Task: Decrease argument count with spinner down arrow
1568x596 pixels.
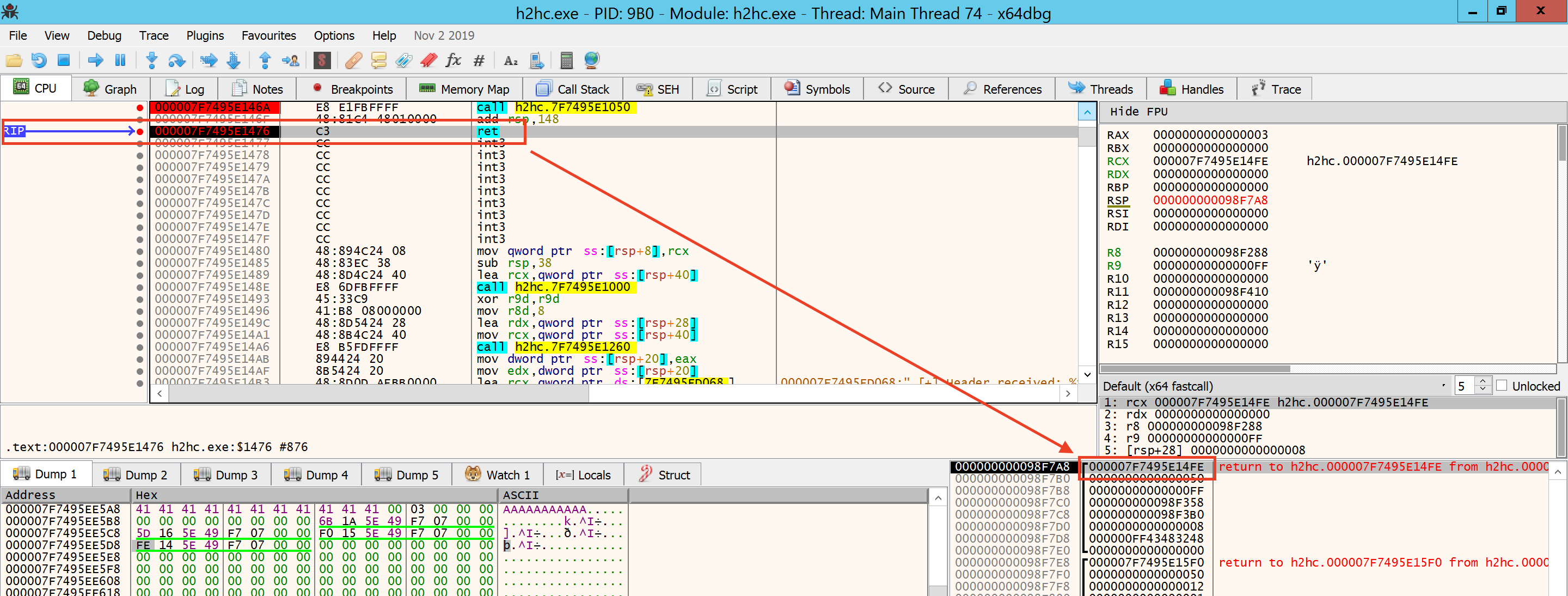Action: (1483, 390)
